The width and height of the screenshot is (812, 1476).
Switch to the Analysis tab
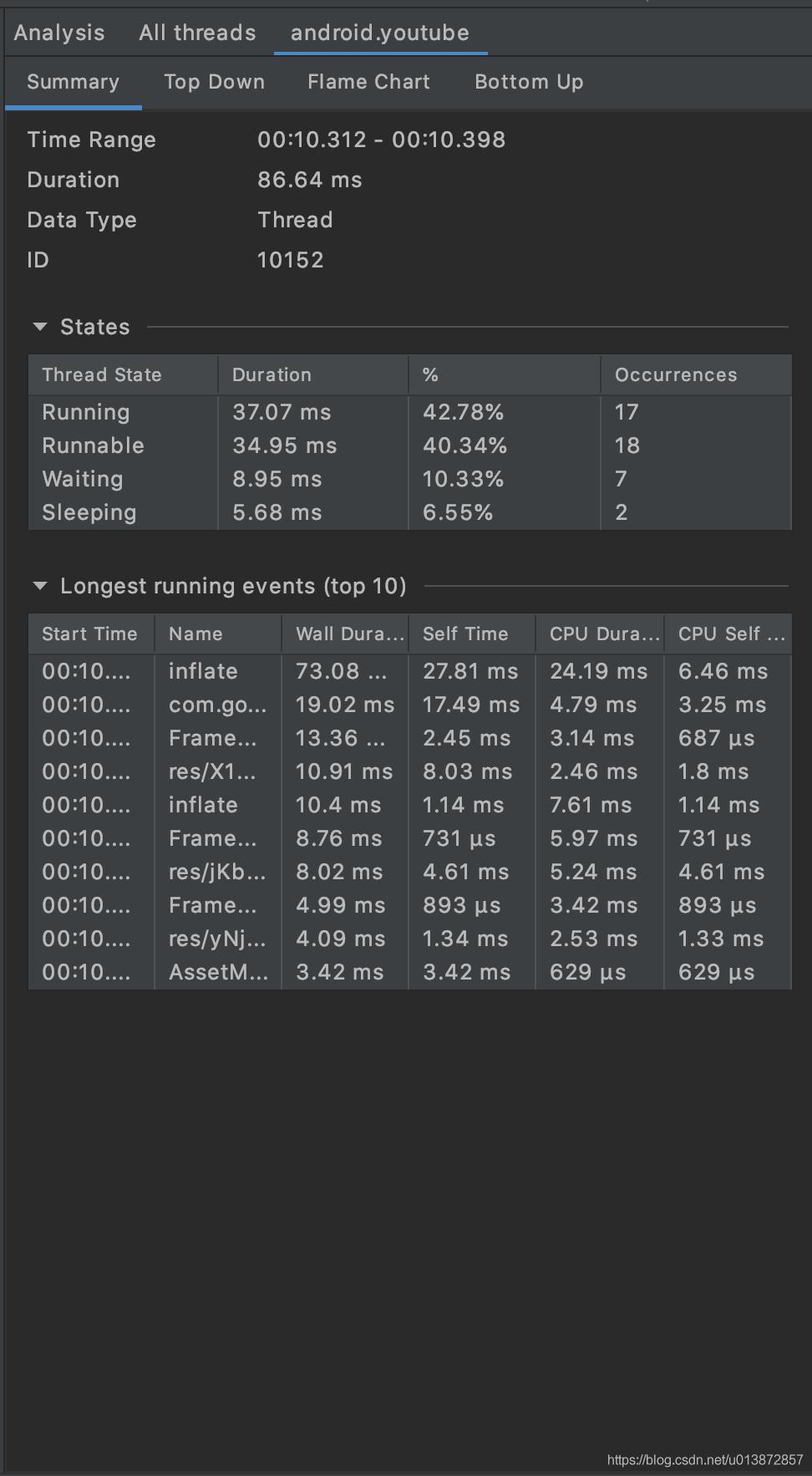tap(59, 33)
